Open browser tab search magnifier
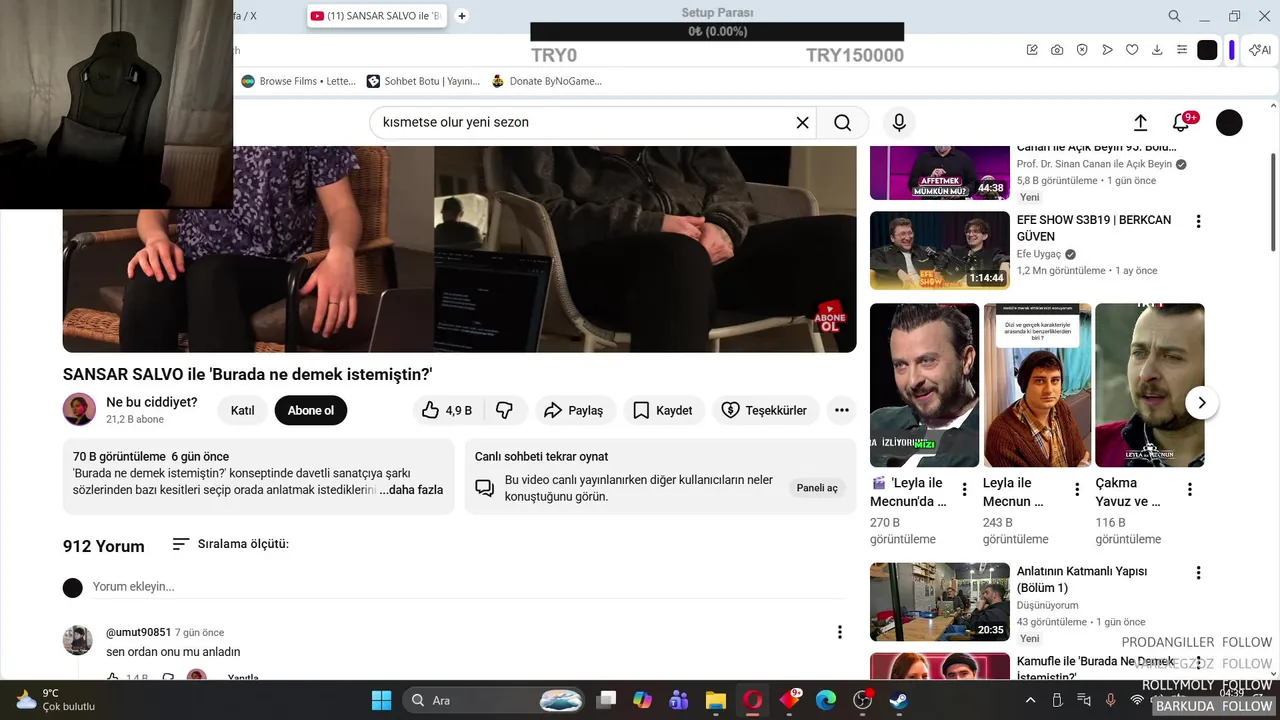Viewport: 1280px width, 720px height. pyautogui.click(x=1175, y=16)
